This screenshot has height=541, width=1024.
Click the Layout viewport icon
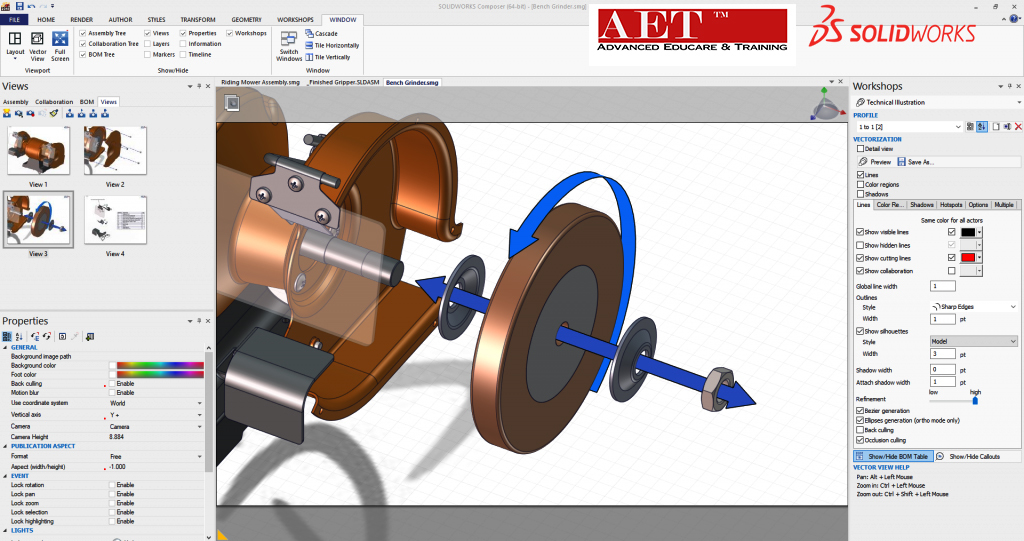[15, 40]
